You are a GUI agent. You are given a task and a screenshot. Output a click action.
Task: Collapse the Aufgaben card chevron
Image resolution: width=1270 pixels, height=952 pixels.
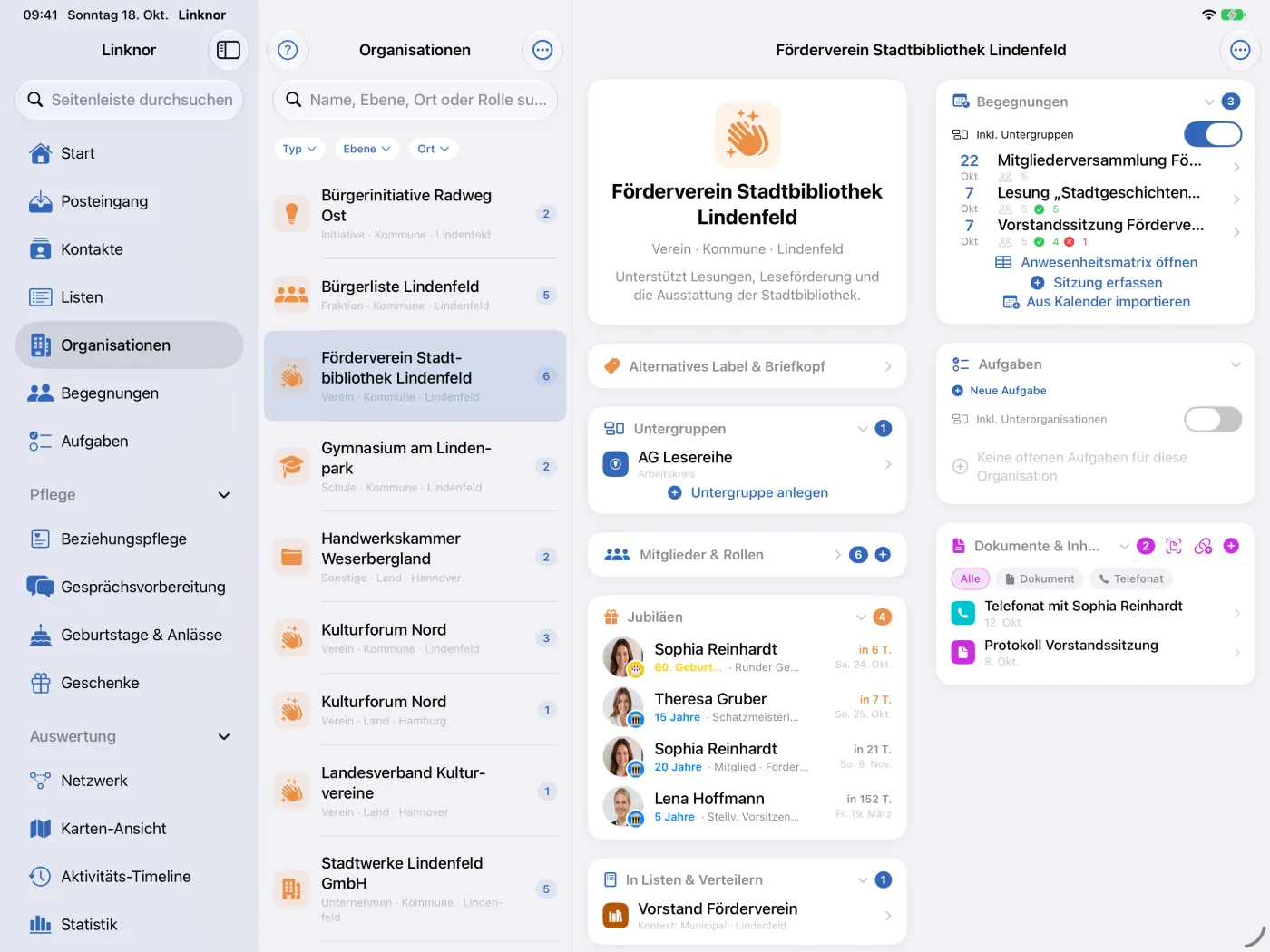click(x=1236, y=364)
